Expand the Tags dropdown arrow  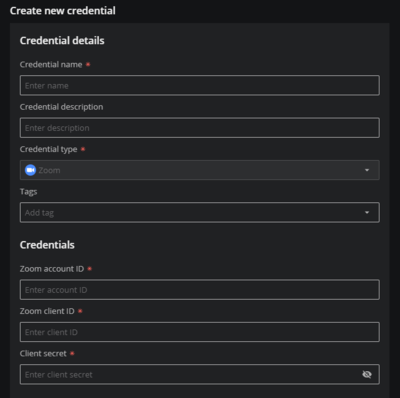tap(367, 212)
